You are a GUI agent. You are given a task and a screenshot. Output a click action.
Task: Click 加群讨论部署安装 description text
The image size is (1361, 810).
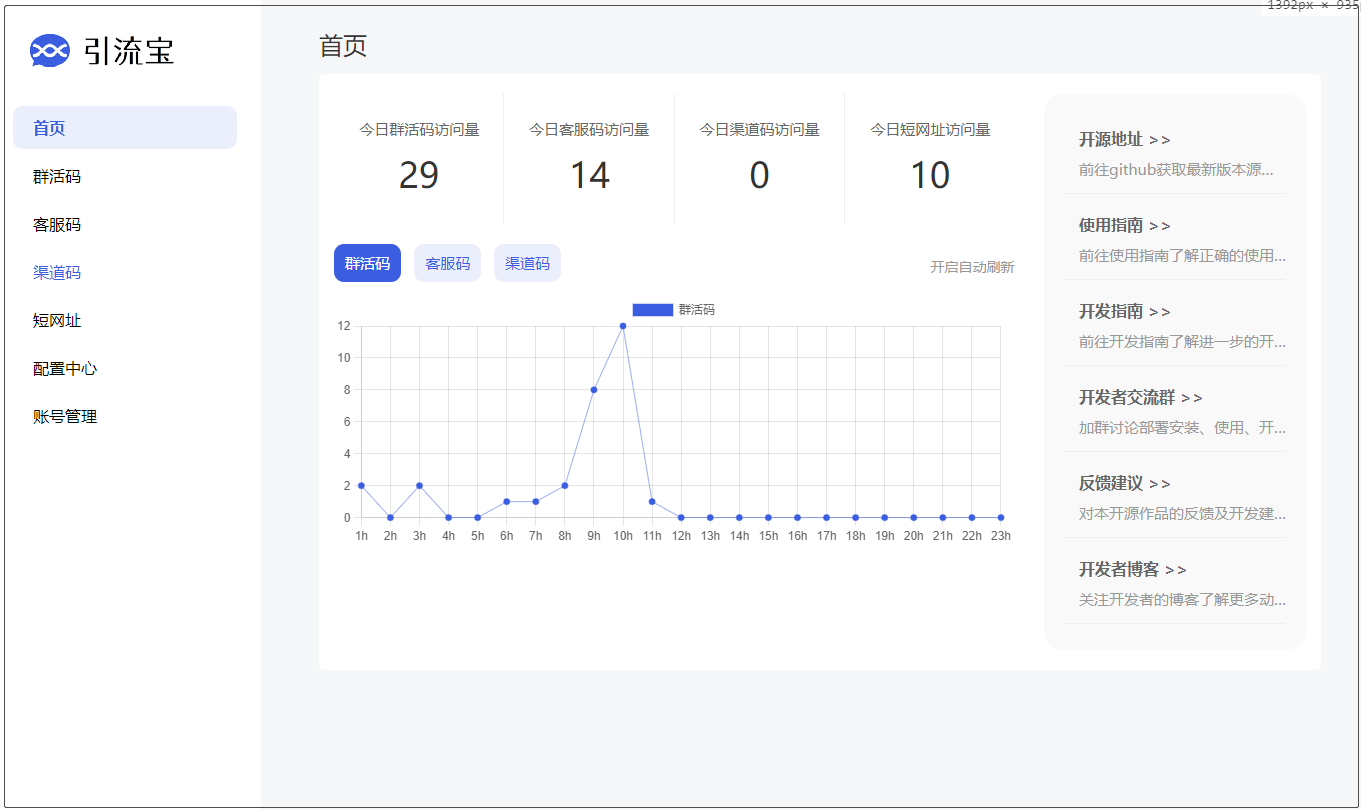point(1182,428)
